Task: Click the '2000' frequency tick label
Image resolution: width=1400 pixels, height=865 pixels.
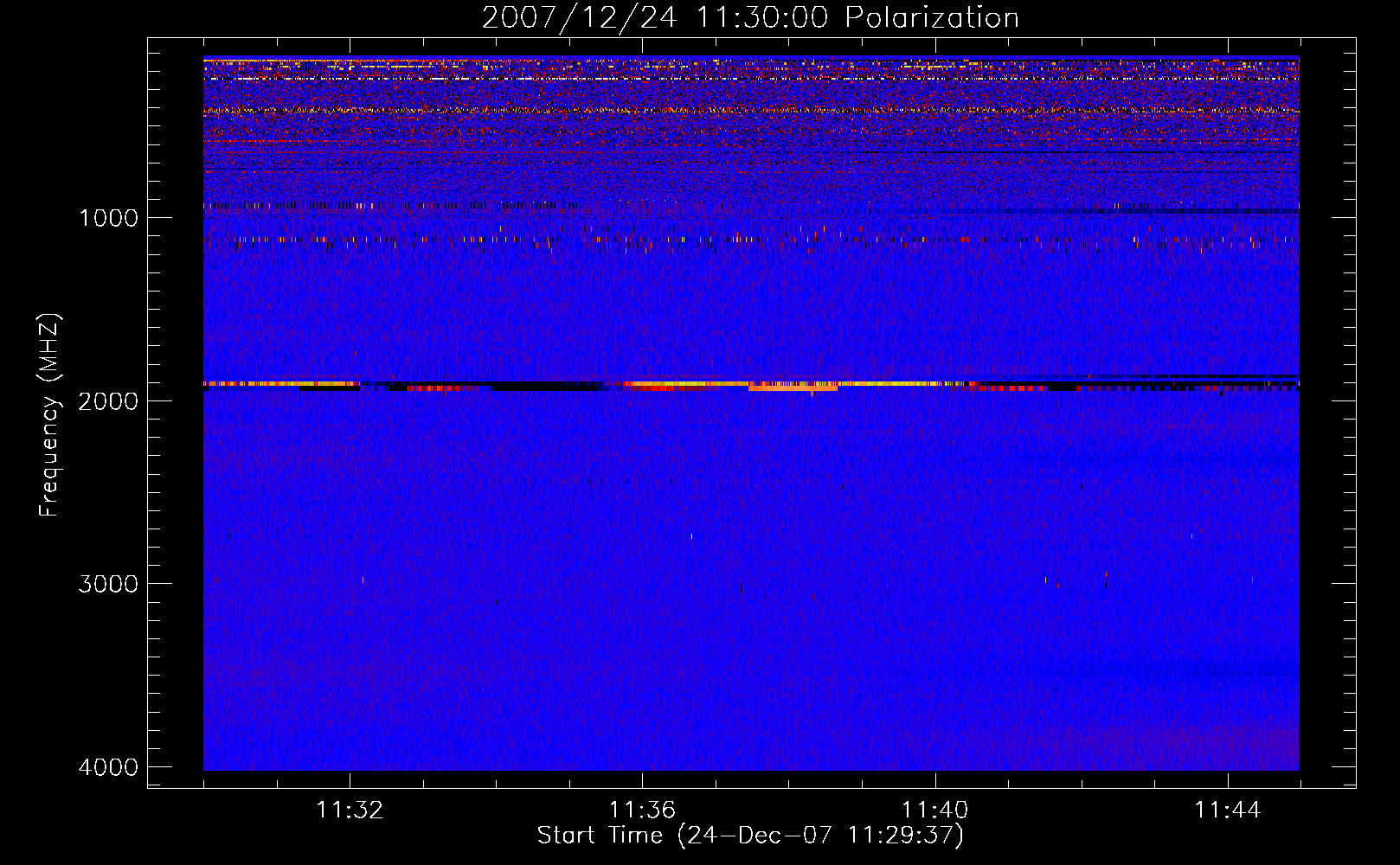Action: pos(108,400)
